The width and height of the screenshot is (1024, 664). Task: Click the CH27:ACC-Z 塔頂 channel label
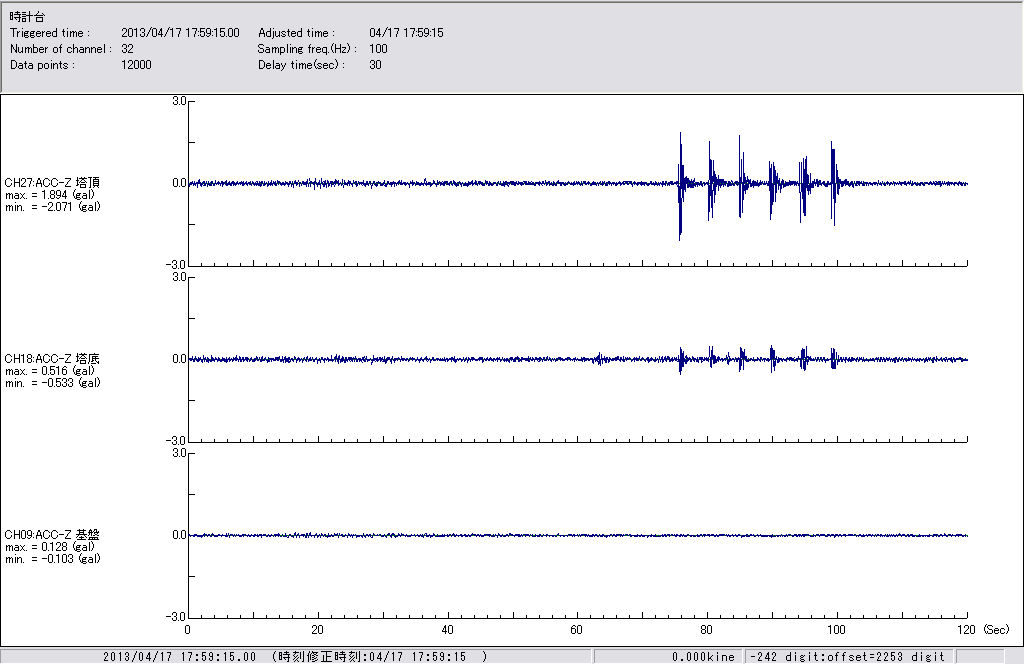52,183
